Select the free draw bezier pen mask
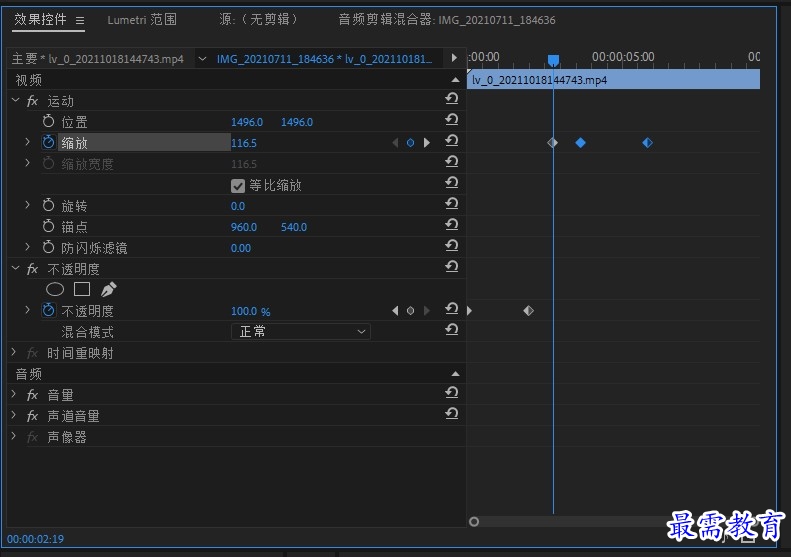Image resolution: width=791 pixels, height=557 pixels. pos(108,289)
